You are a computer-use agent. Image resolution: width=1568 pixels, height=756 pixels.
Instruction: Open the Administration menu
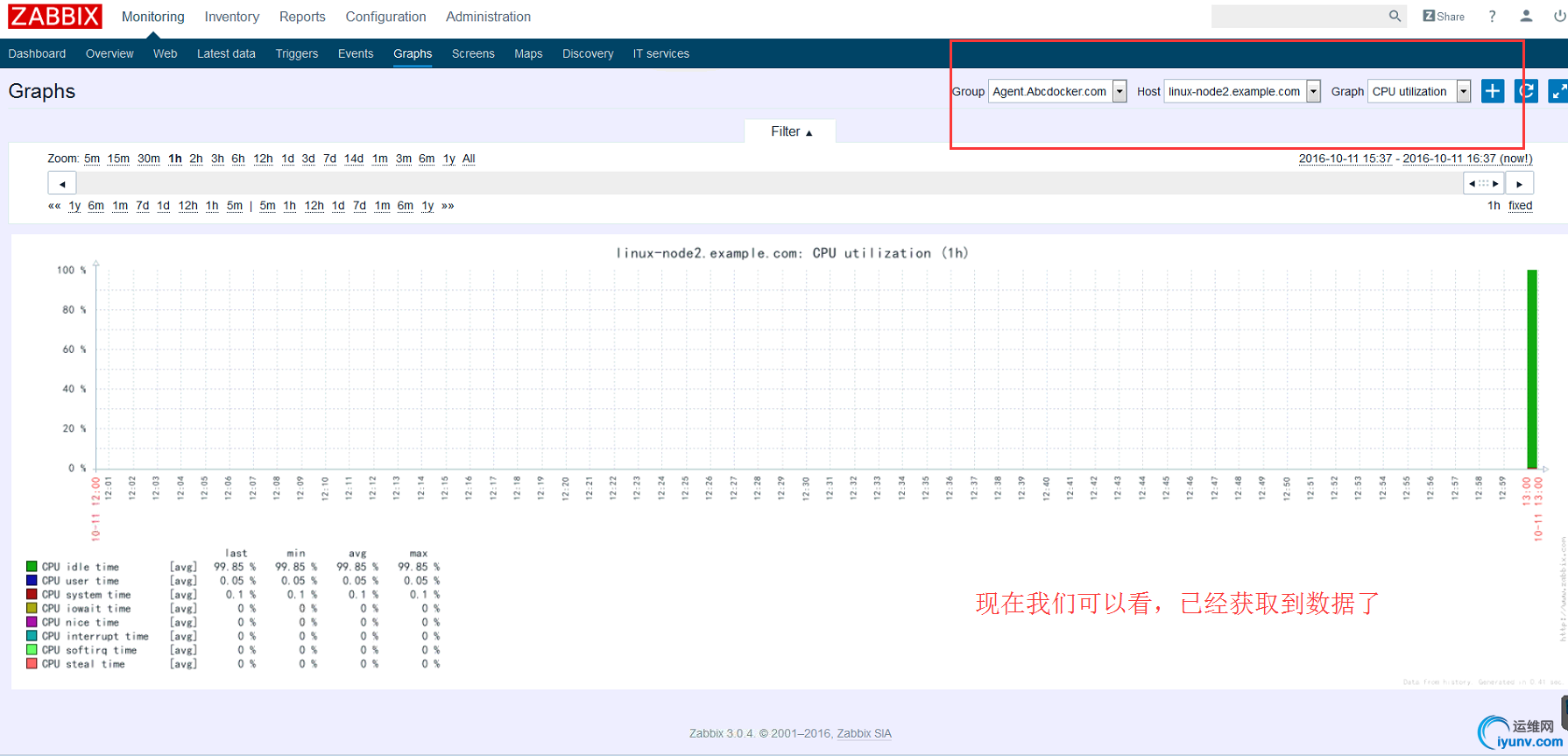[488, 17]
